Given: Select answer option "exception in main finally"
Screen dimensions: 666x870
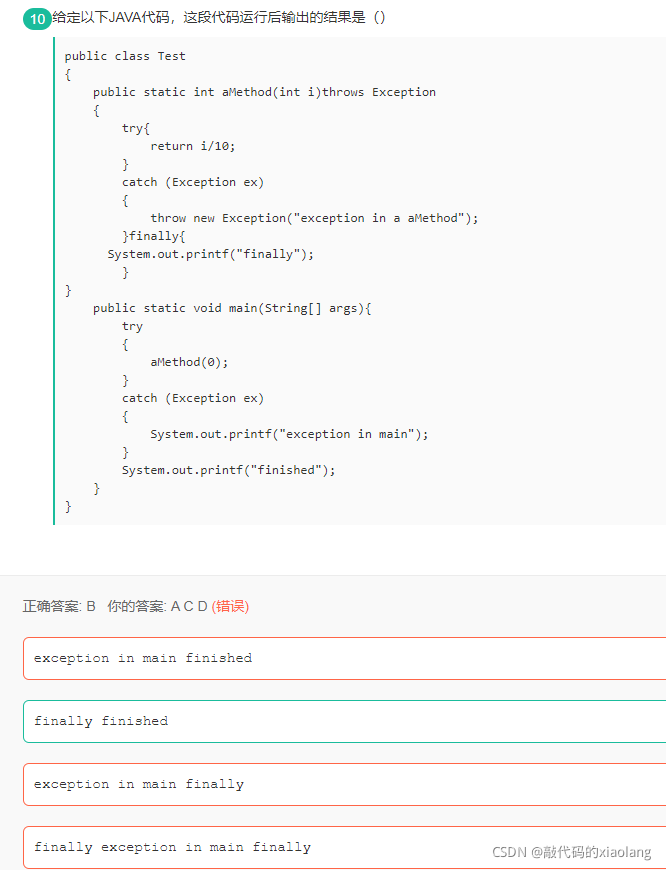Looking at the screenshot, I should [345, 785].
